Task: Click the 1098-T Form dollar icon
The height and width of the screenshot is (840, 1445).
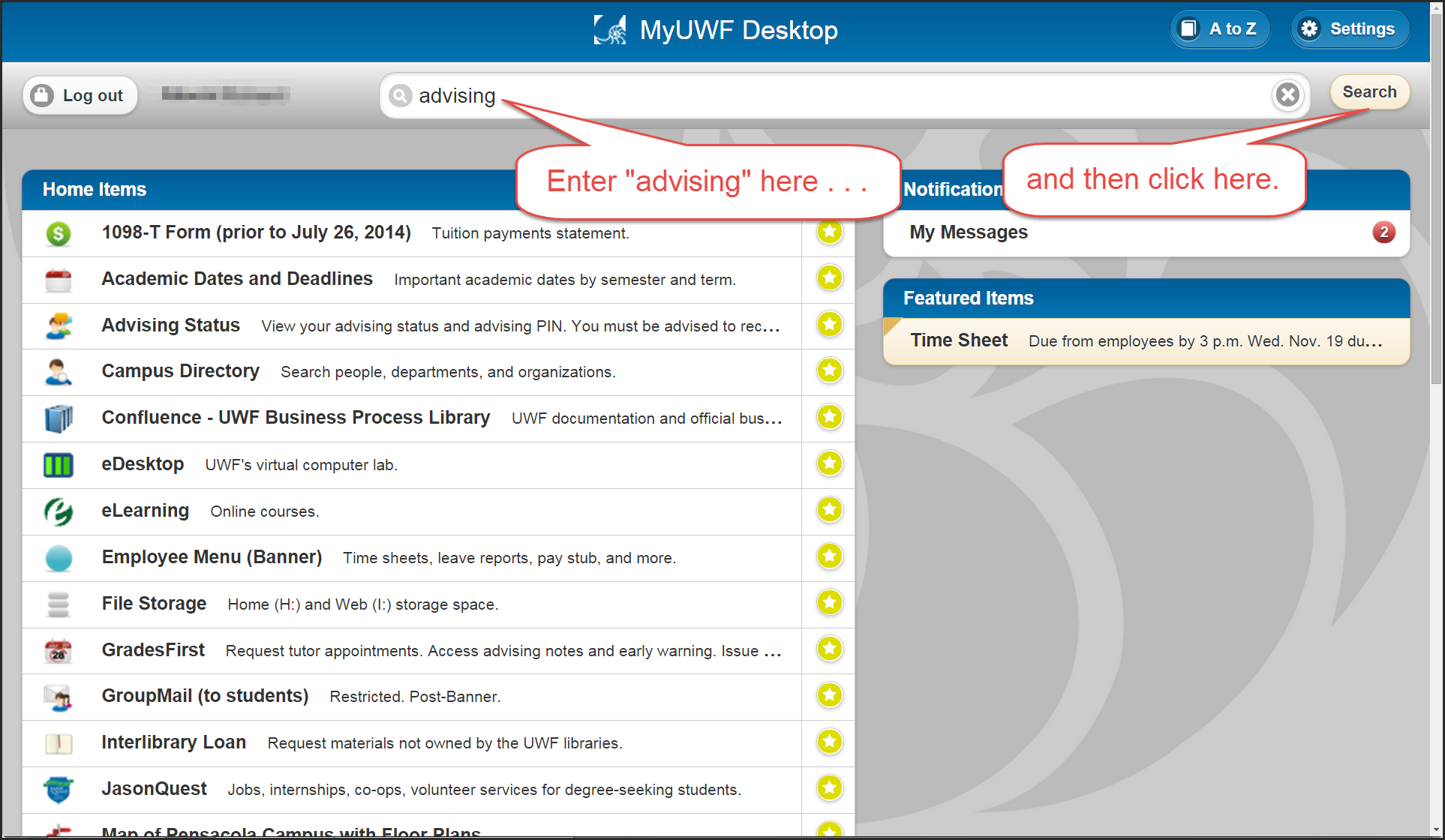Action: coord(59,233)
